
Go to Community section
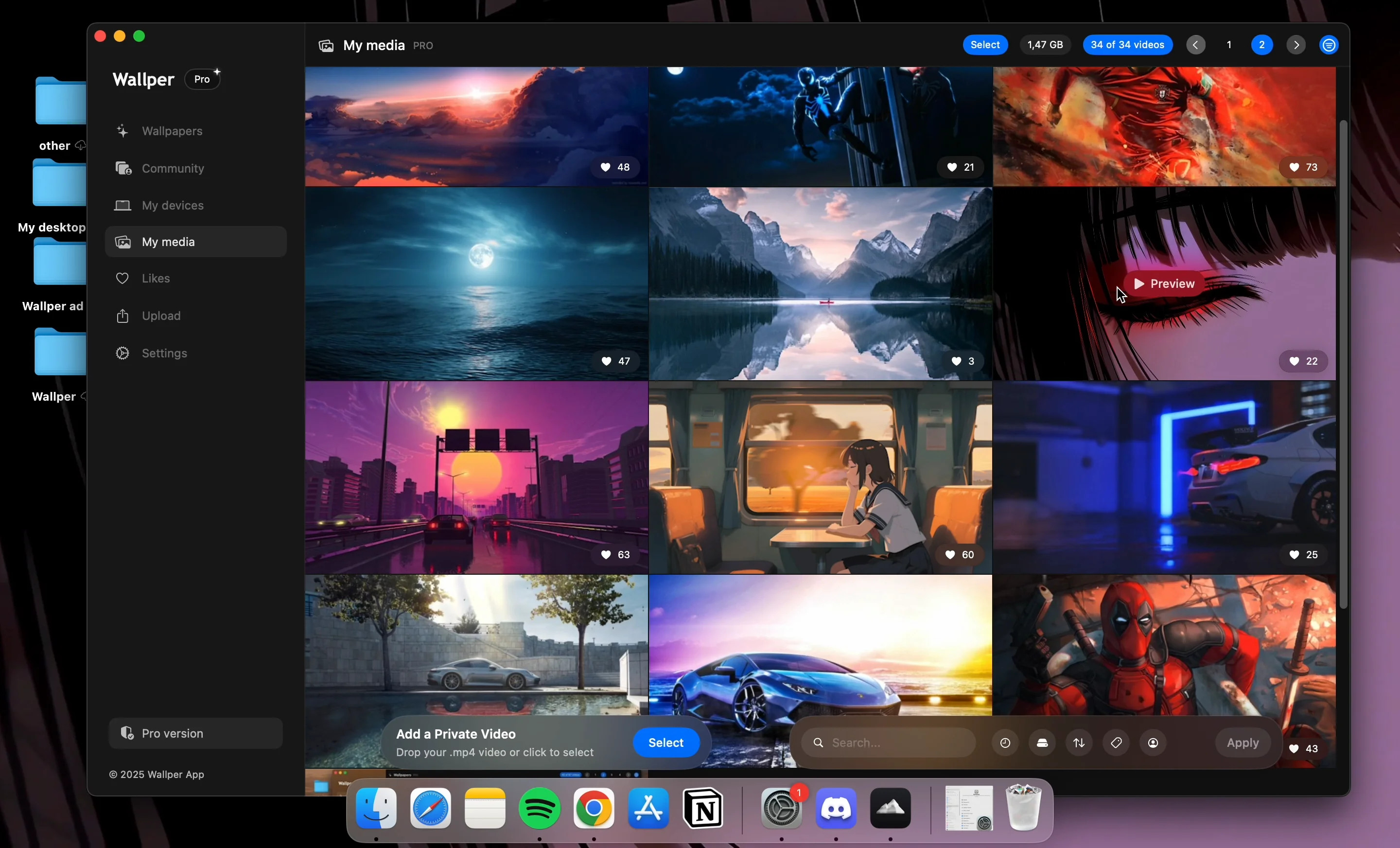(x=196, y=168)
